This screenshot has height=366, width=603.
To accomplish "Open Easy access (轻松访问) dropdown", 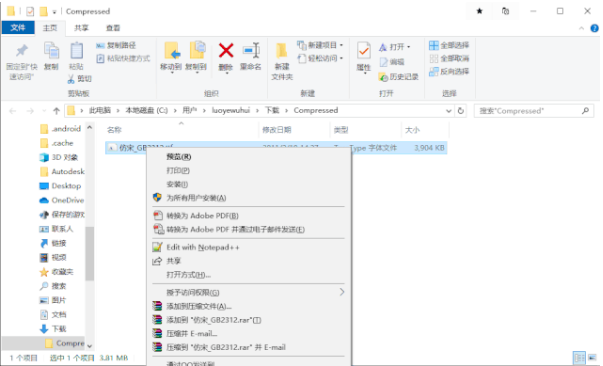I will click(320, 58).
